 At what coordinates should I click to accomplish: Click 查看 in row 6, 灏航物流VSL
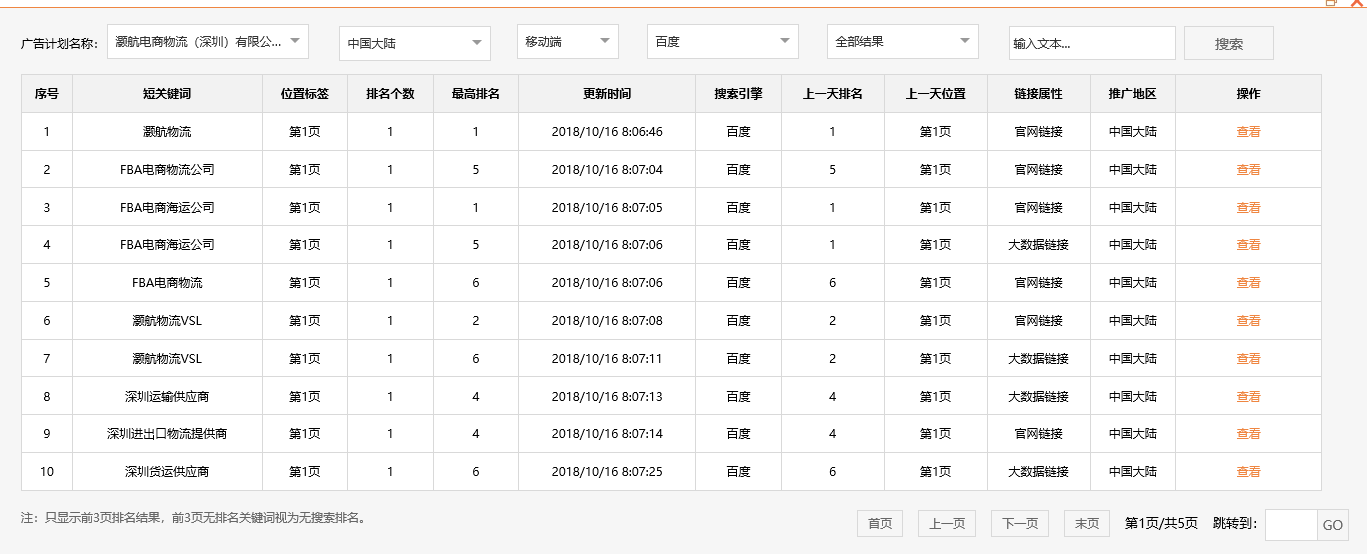pos(1248,321)
